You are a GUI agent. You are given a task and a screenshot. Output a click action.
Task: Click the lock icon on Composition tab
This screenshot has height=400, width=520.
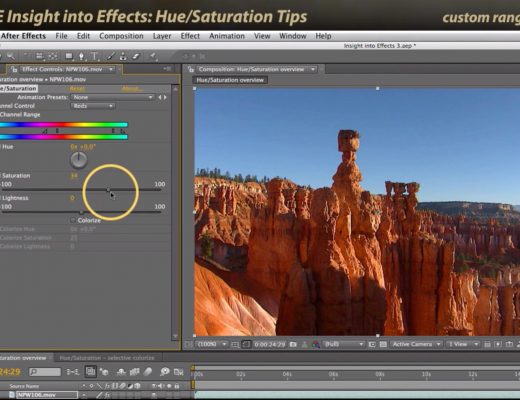coord(191,69)
